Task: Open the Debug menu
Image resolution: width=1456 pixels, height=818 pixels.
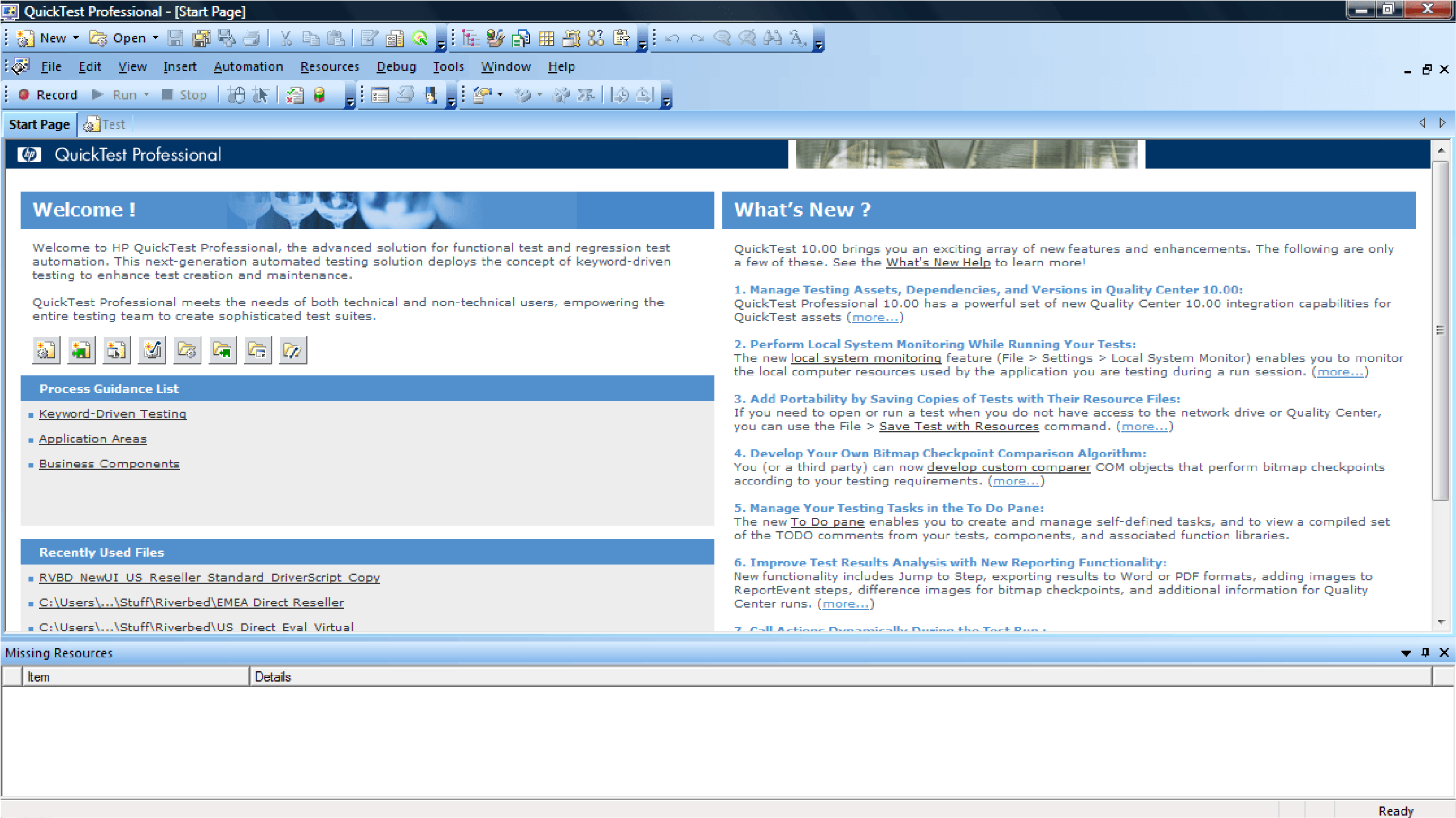Action: [396, 67]
